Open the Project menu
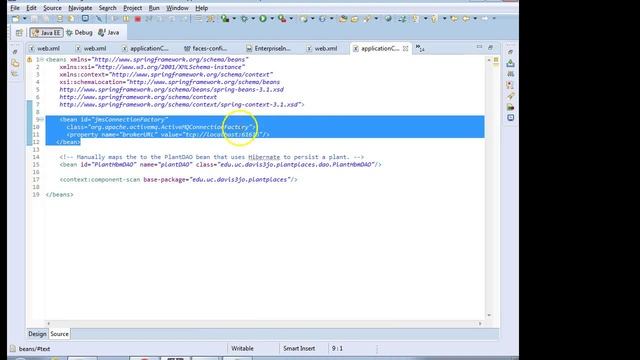The width and height of the screenshot is (640, 360). (133, 8)
